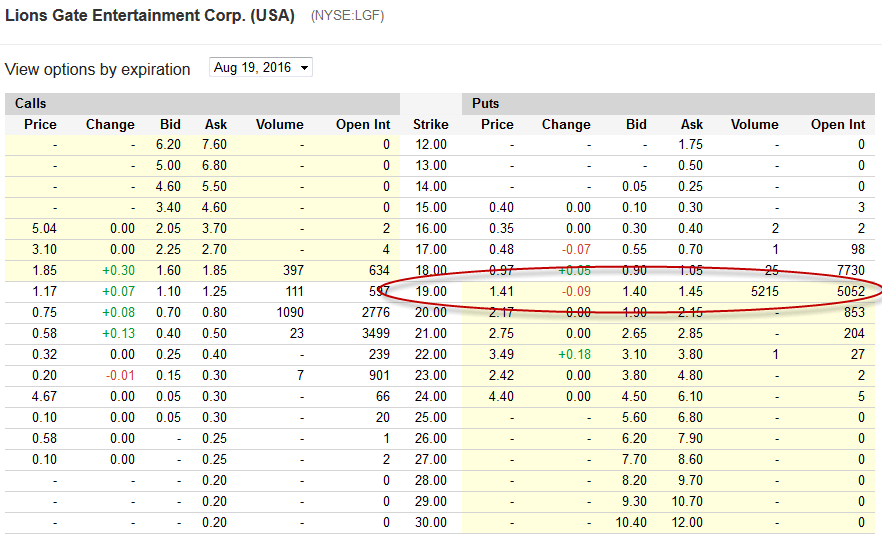Click call volume 1090
This screenshot has height=542, width=882.
point(290,313)
